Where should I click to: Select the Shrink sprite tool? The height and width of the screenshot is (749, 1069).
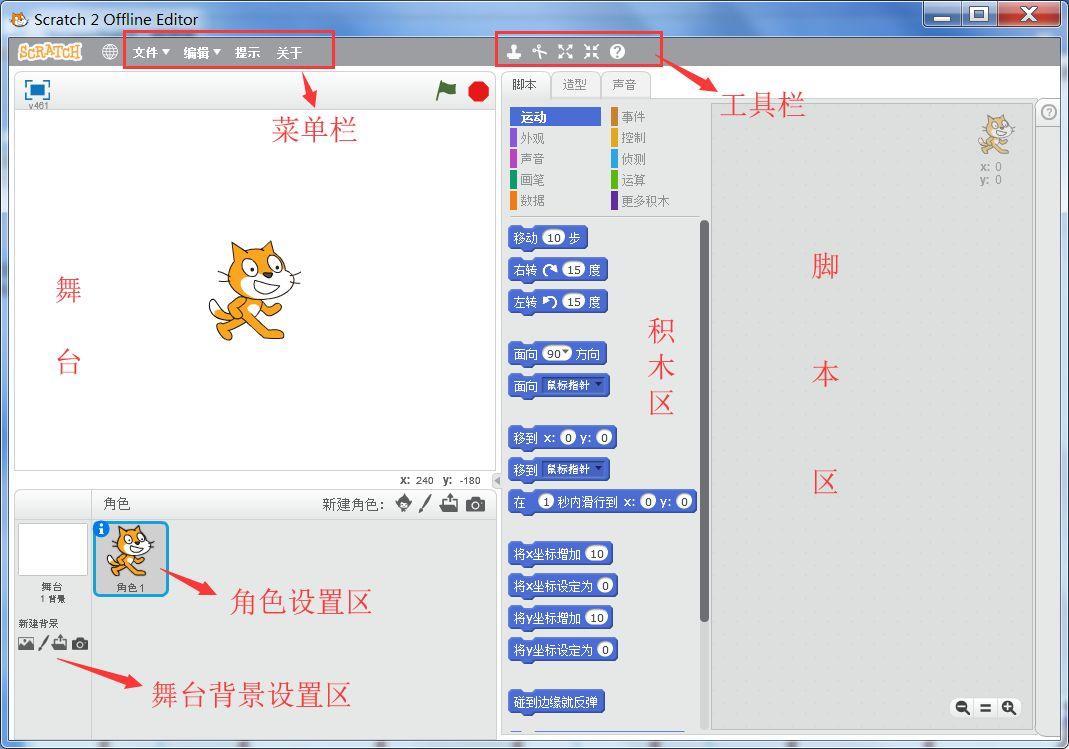tap(591, 52)
